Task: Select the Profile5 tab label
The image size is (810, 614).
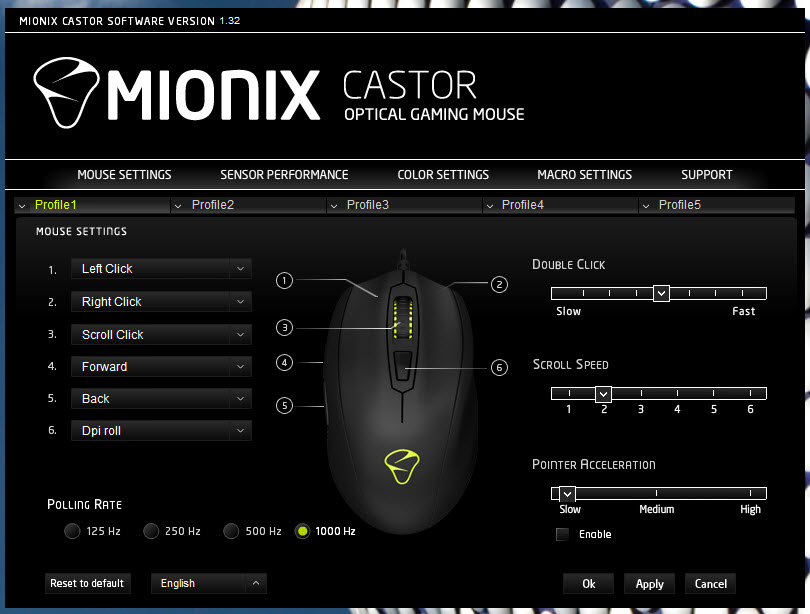Action: (680, 205)
